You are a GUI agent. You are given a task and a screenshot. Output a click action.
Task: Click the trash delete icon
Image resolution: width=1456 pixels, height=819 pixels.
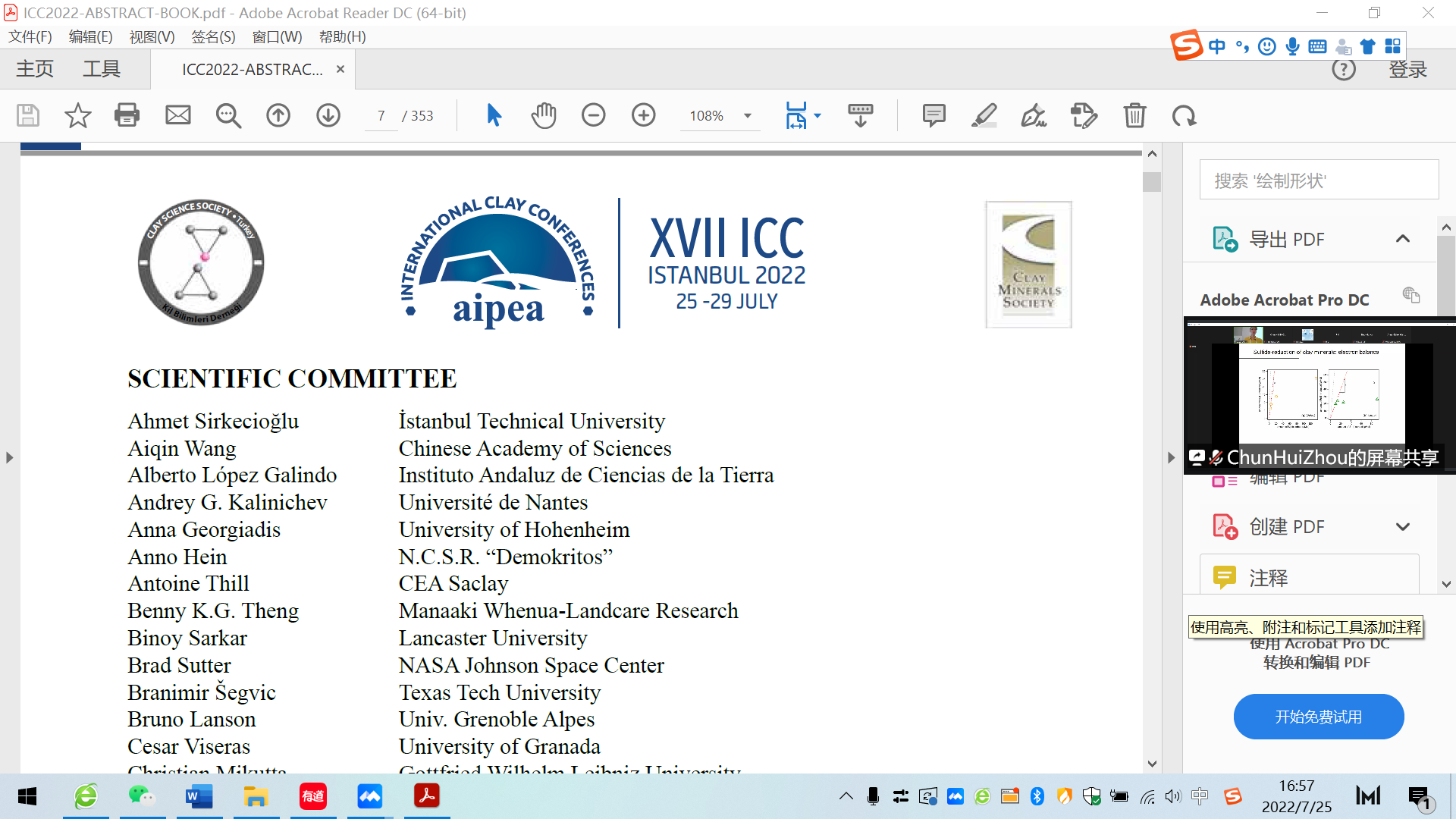click(x=1134, y=115)
